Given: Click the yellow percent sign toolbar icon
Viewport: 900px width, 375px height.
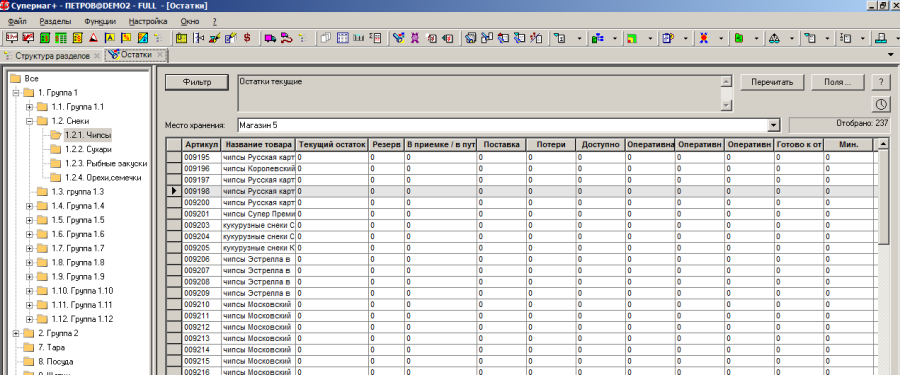Looking at the screenshot, I should pos(126,38).
